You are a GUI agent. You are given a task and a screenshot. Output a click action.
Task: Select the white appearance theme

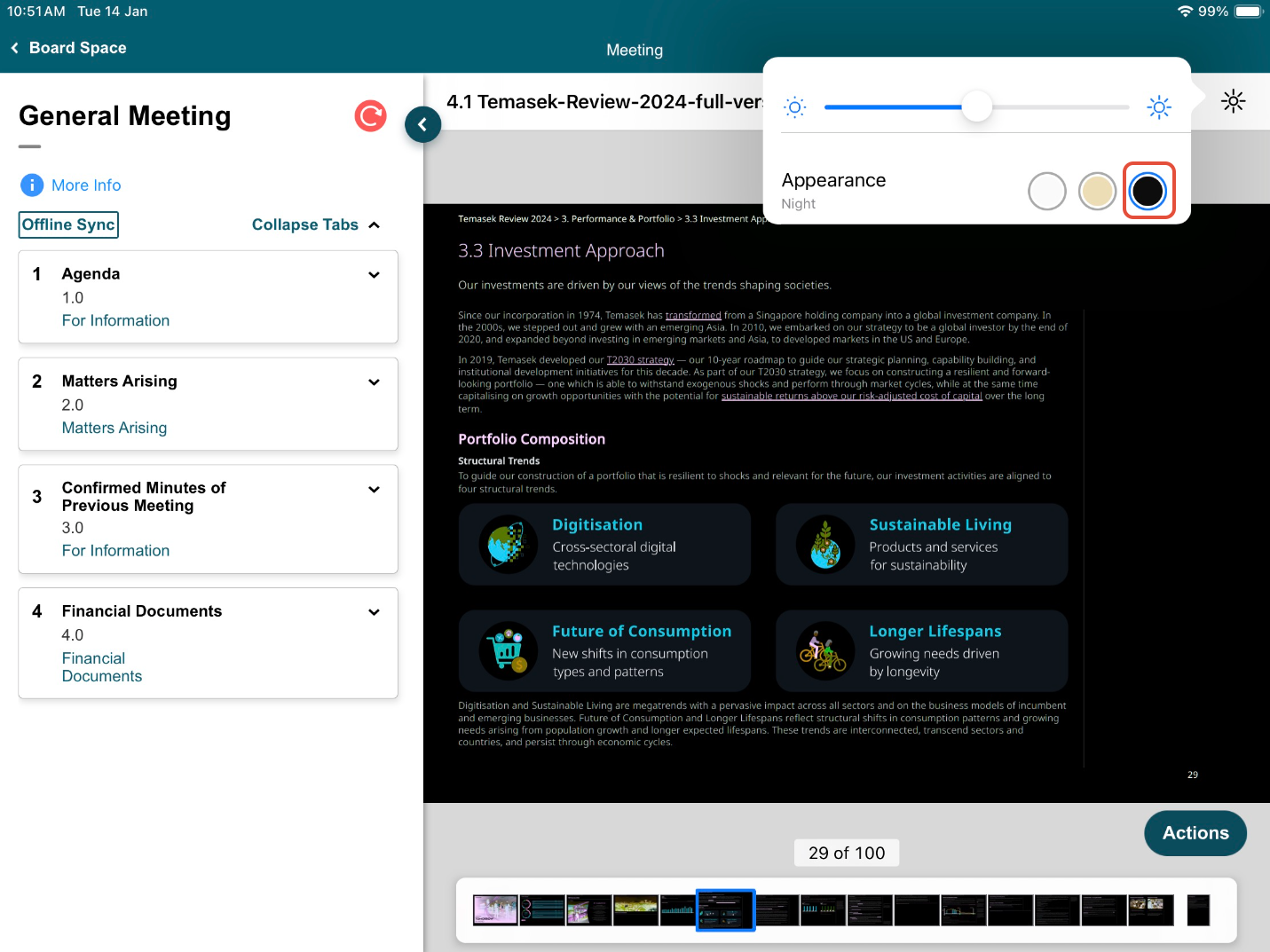click(x=1047, y=191)
